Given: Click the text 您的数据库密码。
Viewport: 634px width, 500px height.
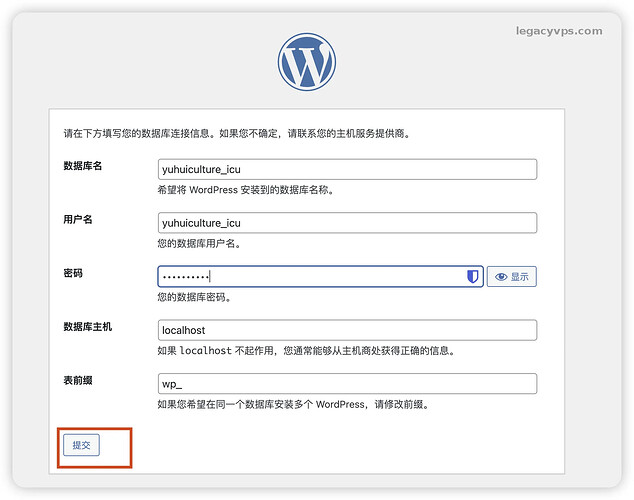Looking at the screenshot, I should click(x=194, y=297).
